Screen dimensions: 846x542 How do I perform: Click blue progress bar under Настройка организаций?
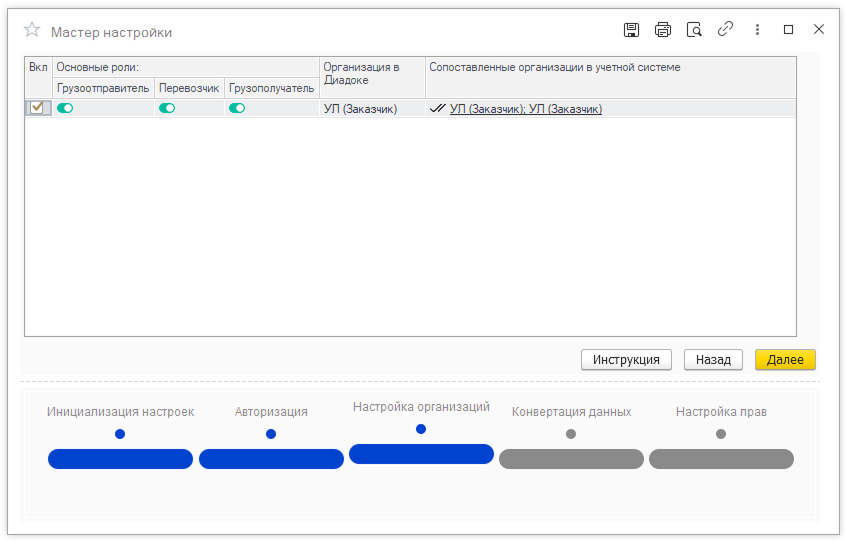421,454
